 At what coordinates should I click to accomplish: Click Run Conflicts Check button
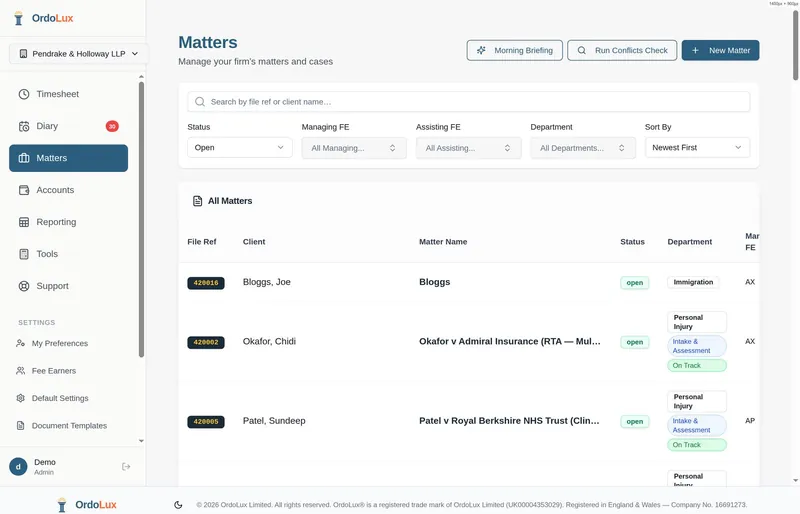click(622, 51)
